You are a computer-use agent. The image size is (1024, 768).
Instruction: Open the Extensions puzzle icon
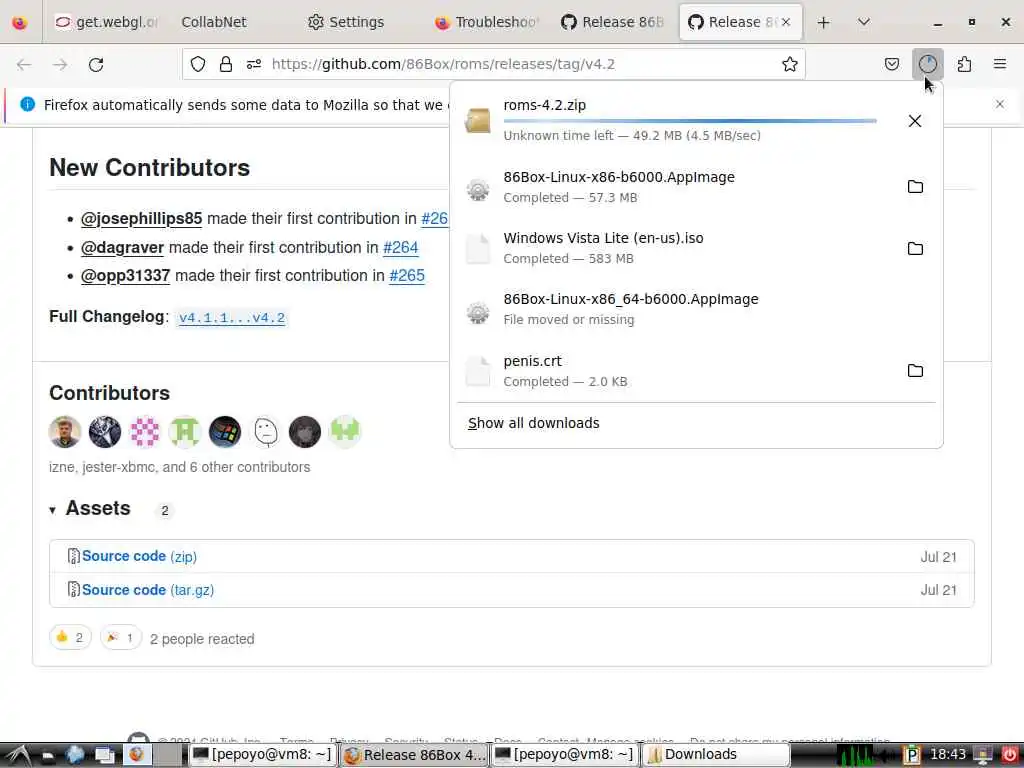(x=964, y=64)
